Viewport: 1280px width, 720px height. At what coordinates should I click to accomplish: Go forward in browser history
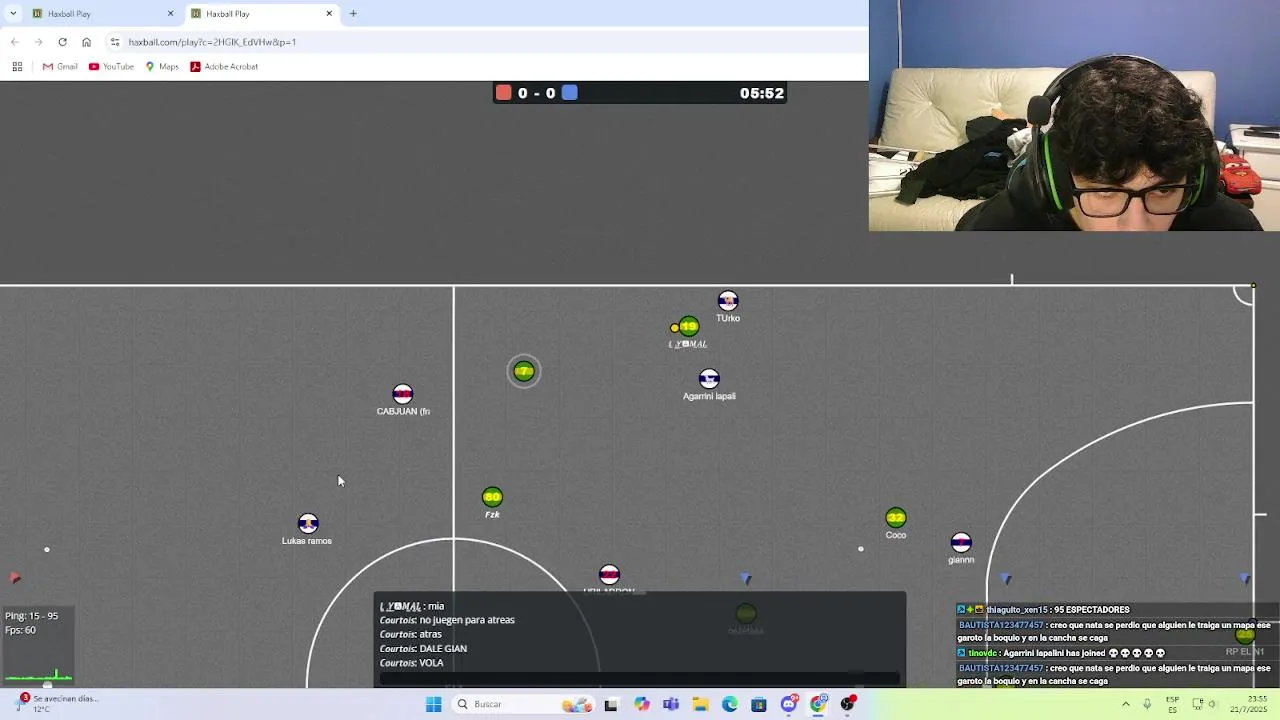(38, 42)
